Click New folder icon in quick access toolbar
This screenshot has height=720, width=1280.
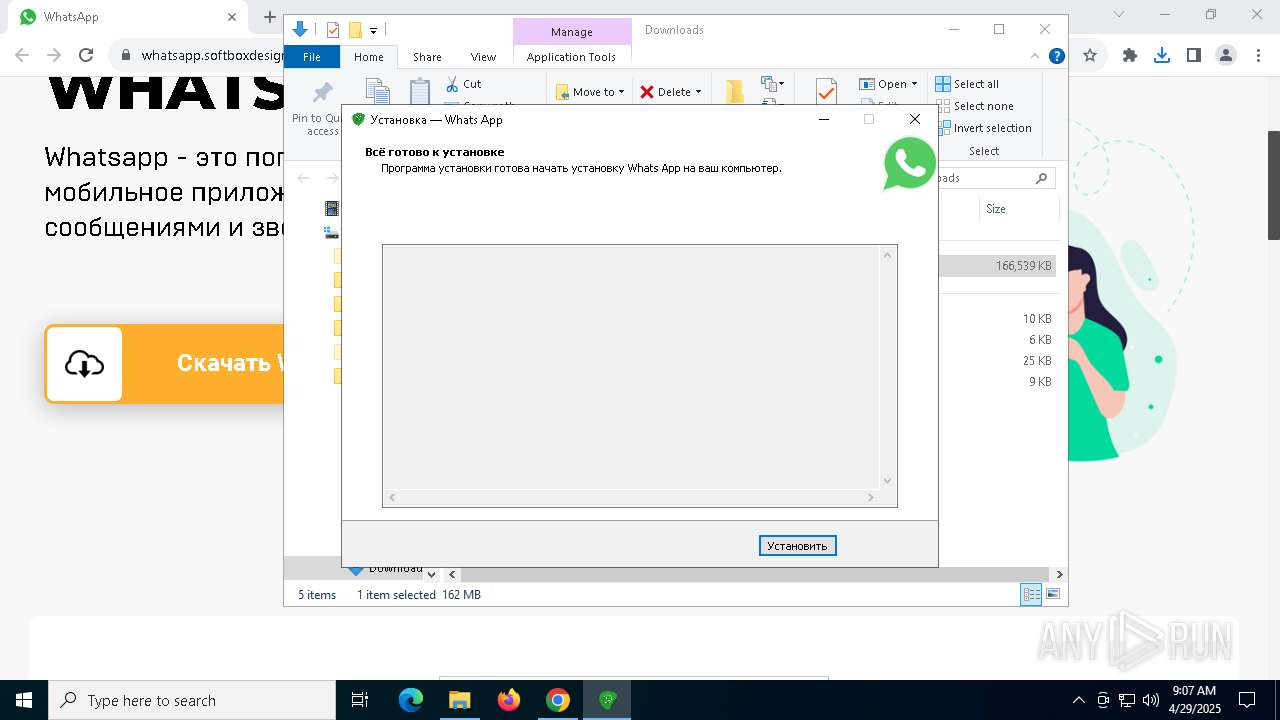click(355, 30)
